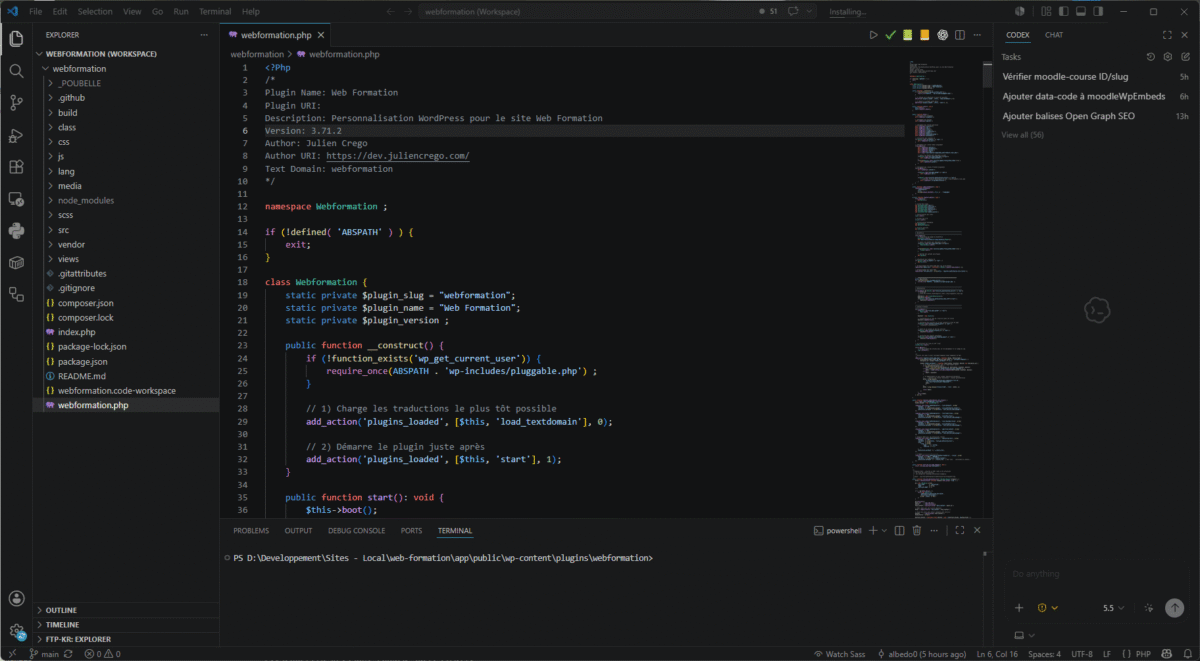Open the Run and Debug view

[16, 135]
